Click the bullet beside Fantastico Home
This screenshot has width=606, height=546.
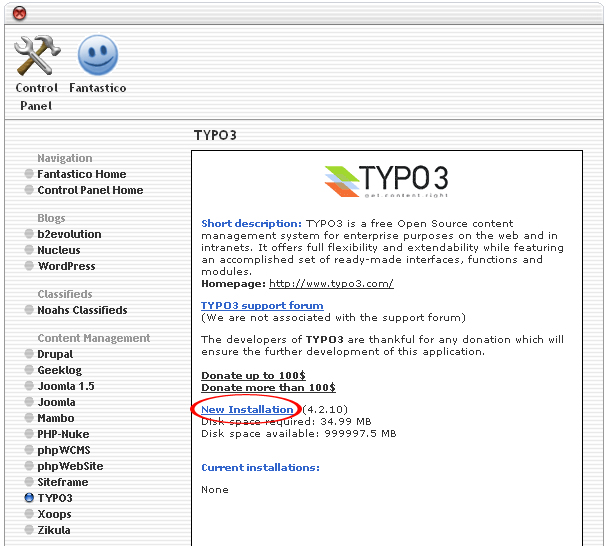click(x=29, y=174)
